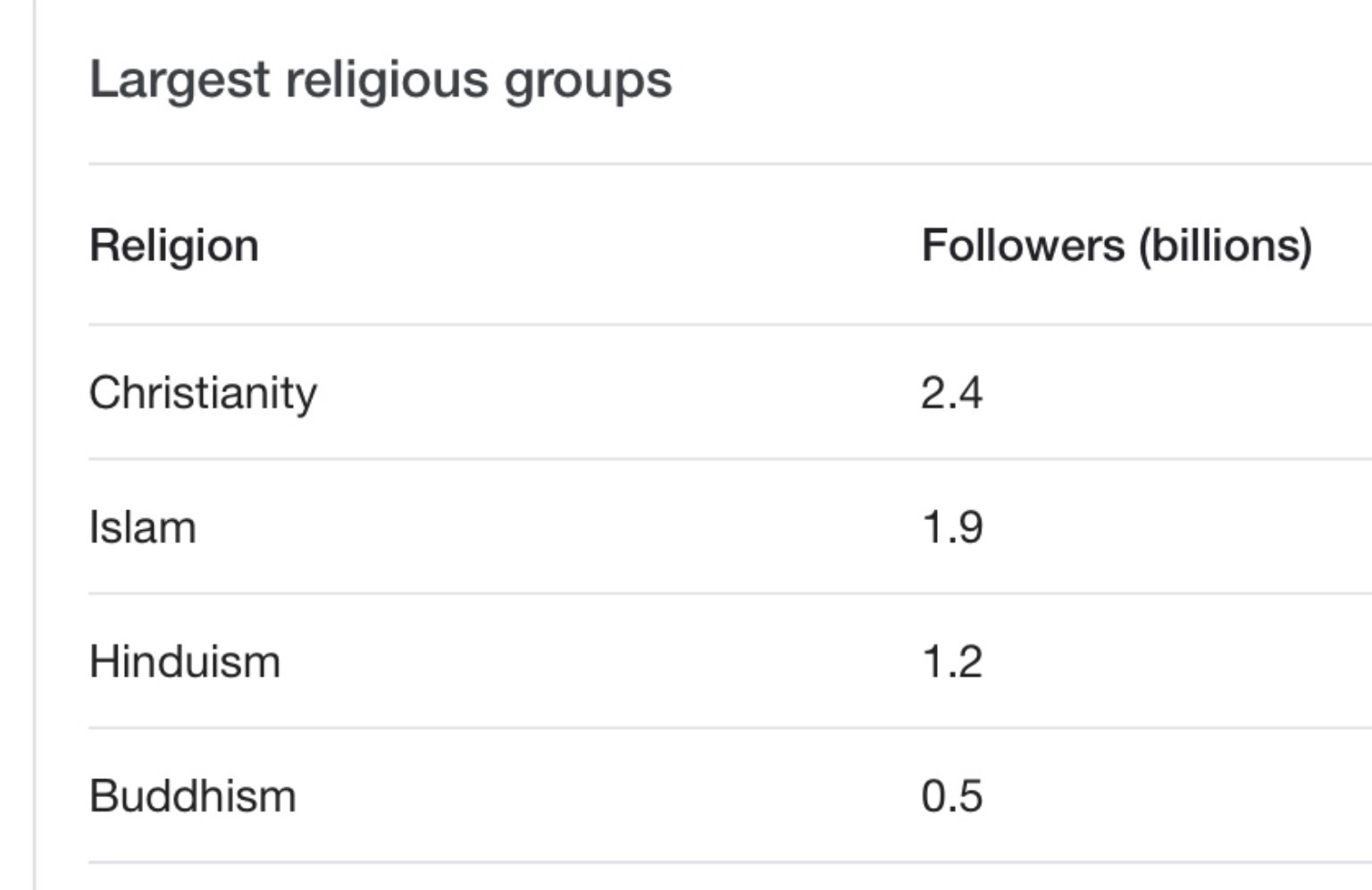Click the divider between Christianity and Islam
The image size is (1372, 890).
730,459
